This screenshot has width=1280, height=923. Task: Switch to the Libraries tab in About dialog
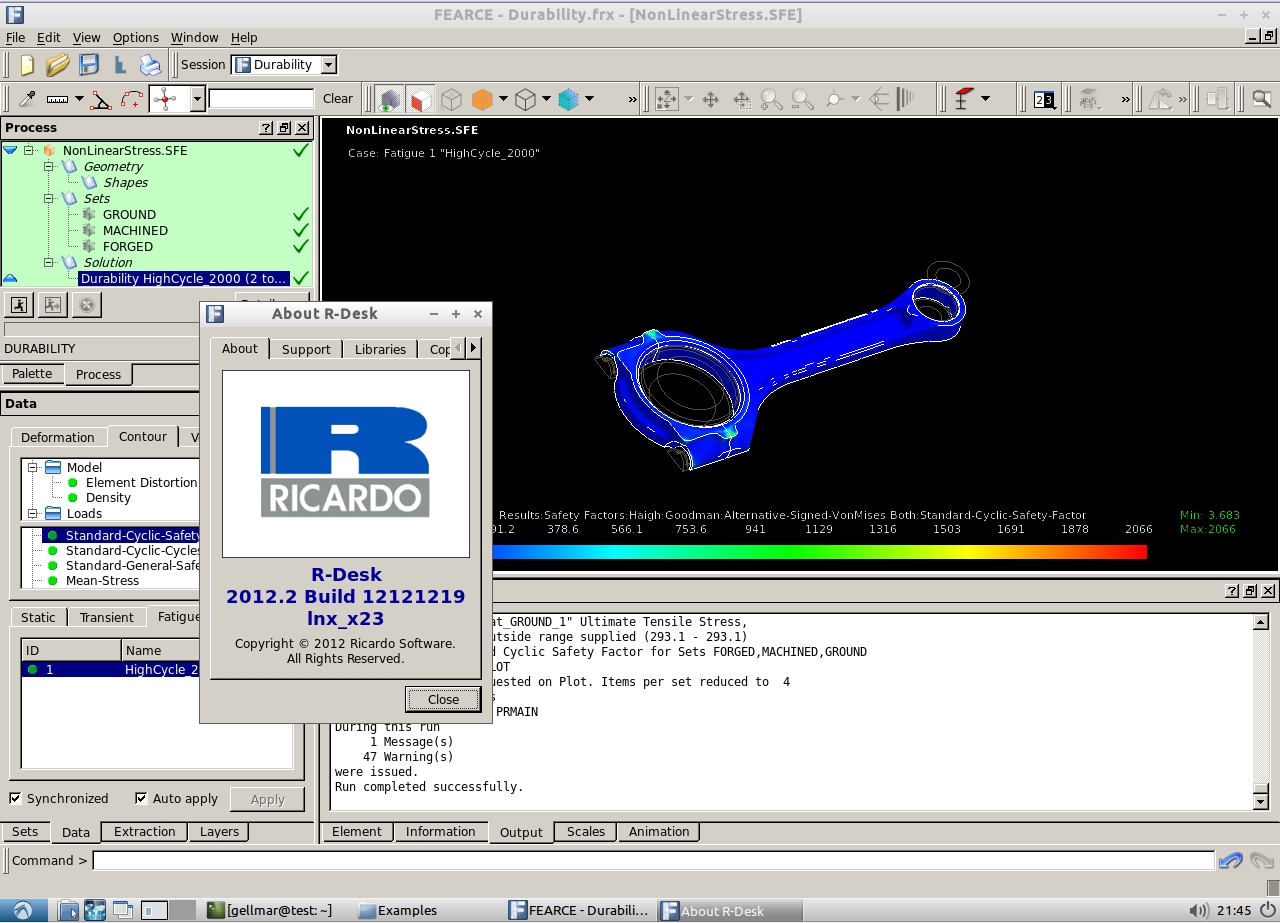coord(380,349)
